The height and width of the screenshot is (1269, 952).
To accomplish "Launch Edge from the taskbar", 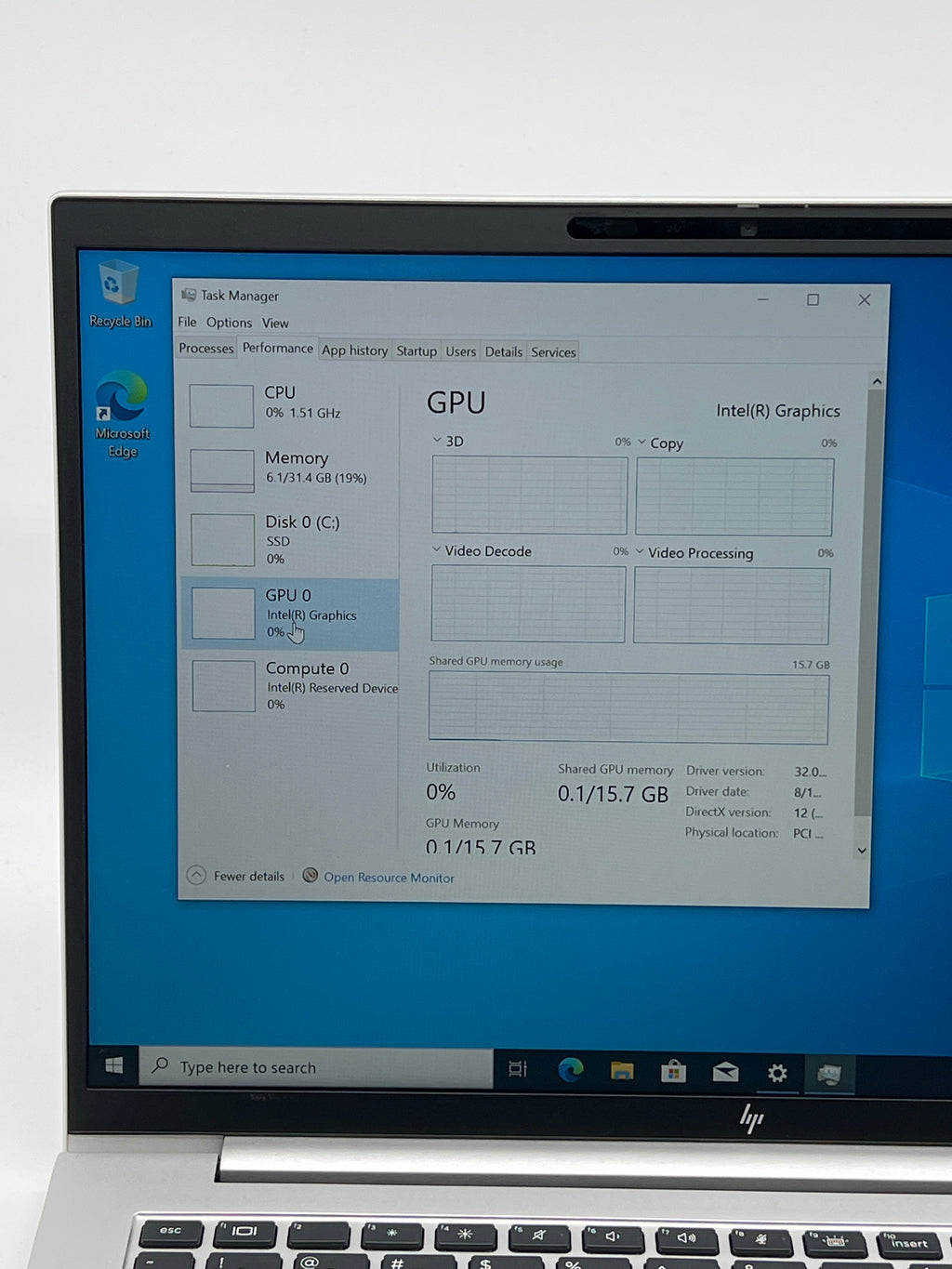I will 570,1070.
